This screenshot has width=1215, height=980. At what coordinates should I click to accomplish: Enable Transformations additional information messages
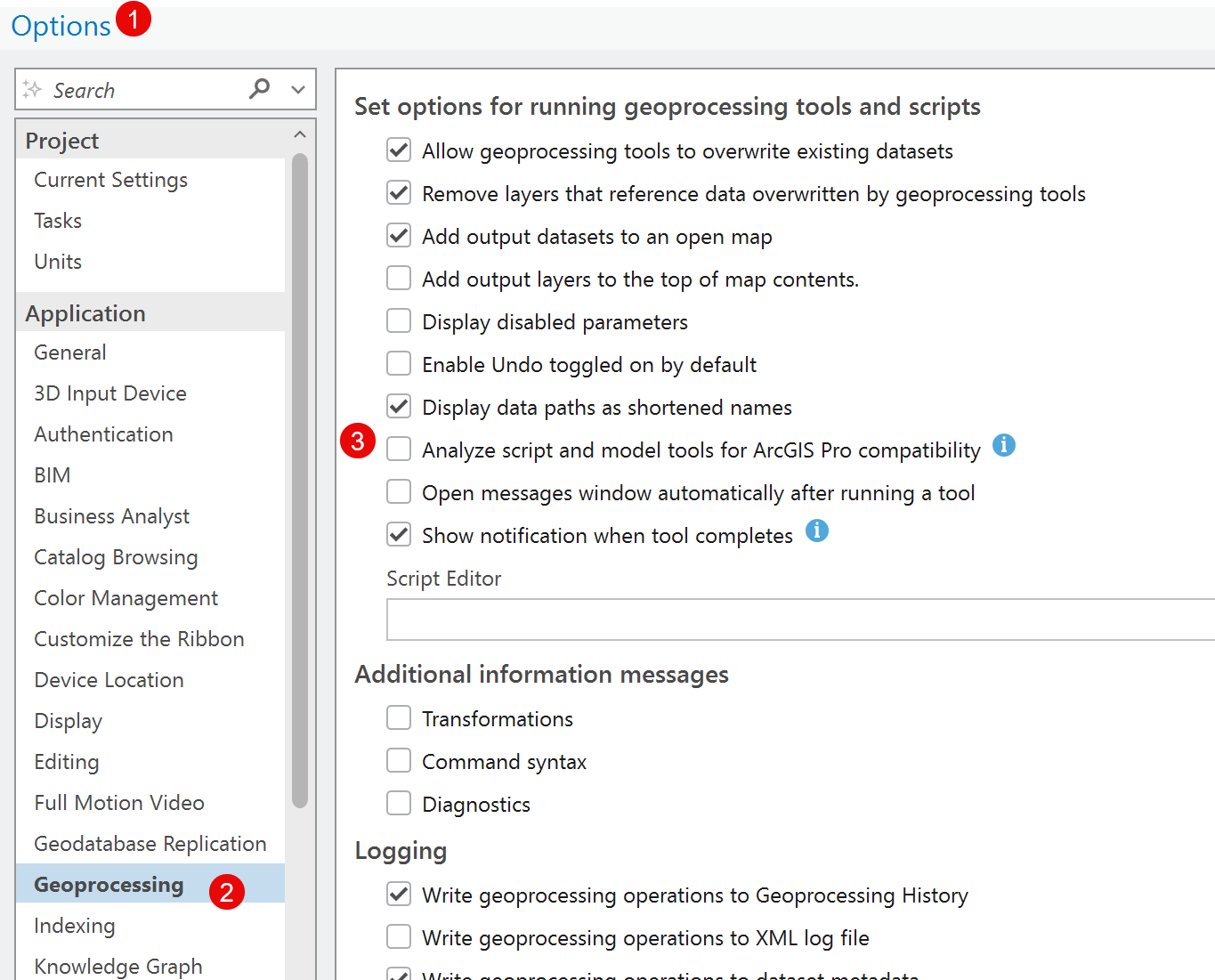398,717
